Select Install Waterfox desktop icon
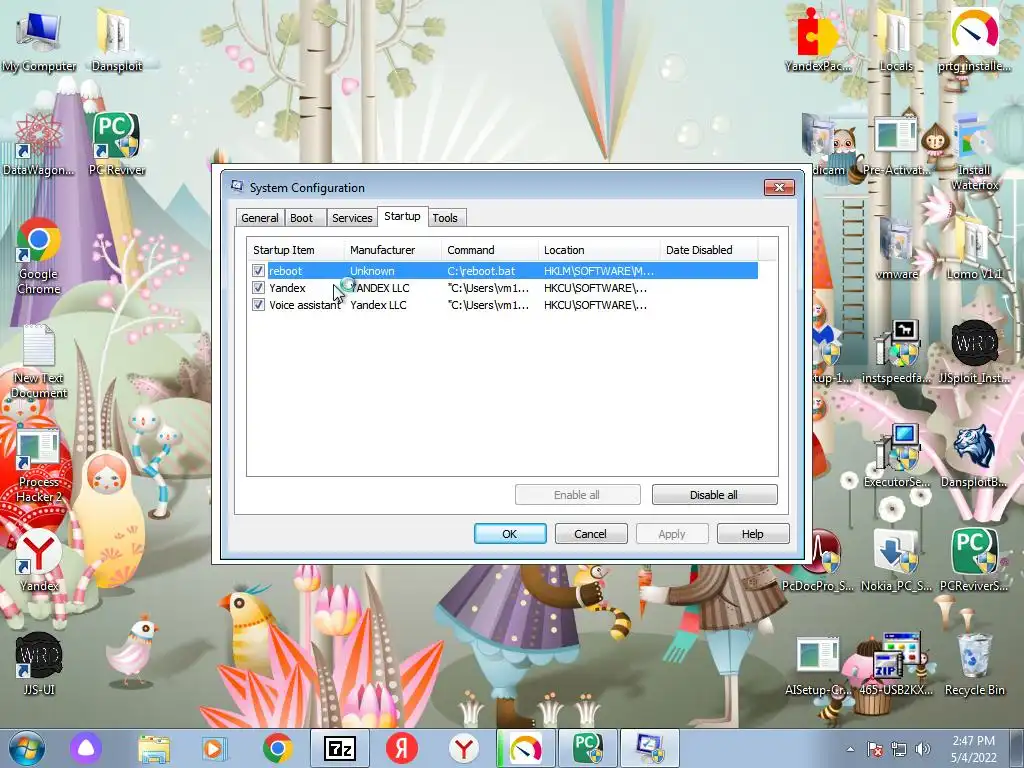This screenshot has width=1024, height=768. (x=974, y=152)
